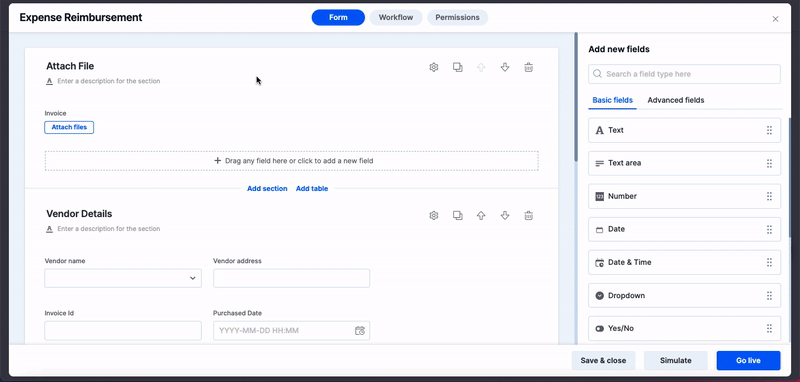Click the Vendor address input
This screenshot has height=382, width=800.
coord(291,278)
